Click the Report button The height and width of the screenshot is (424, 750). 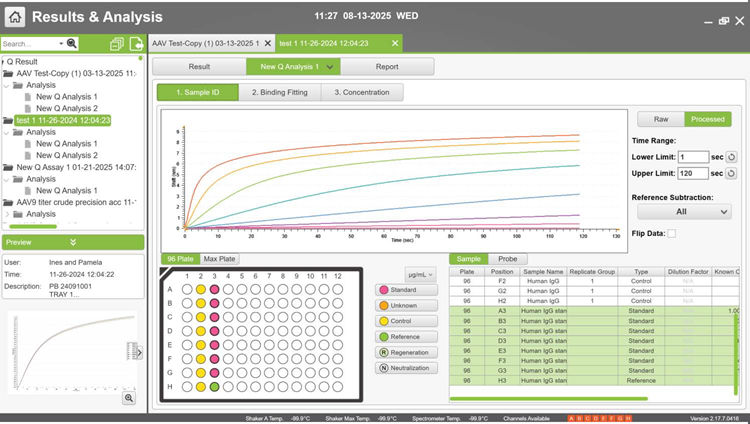(x=387, y=66)
